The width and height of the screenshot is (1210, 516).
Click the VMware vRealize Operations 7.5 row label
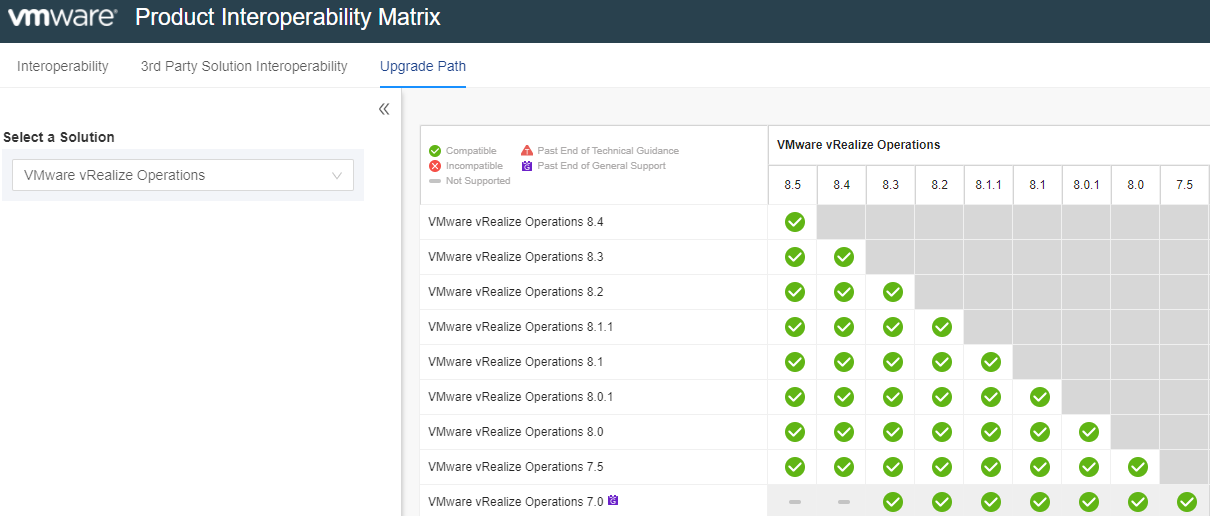coord(515,467)
